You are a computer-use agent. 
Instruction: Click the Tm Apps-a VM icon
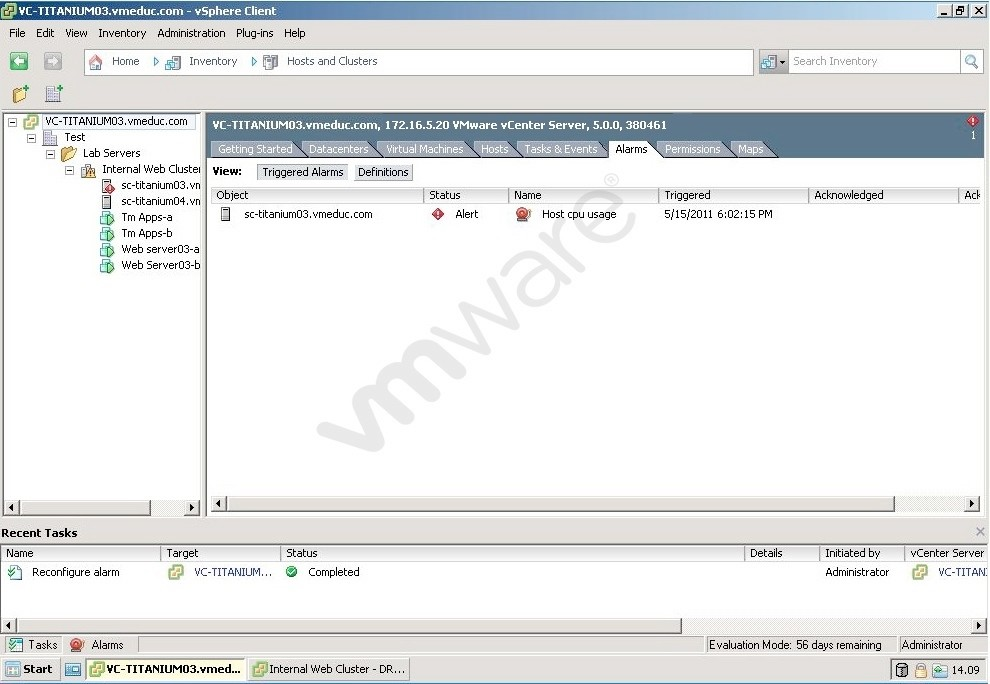click(107, 218)
